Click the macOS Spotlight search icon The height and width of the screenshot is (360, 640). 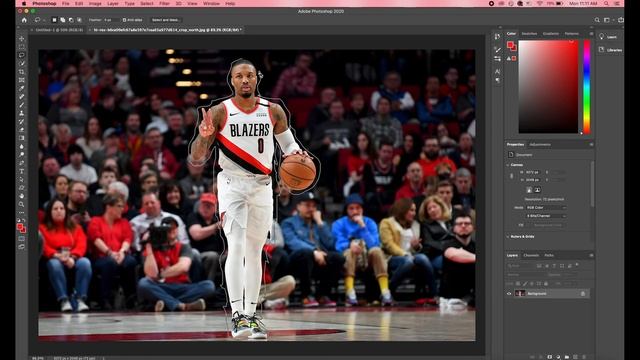click(x=606, y=3)
